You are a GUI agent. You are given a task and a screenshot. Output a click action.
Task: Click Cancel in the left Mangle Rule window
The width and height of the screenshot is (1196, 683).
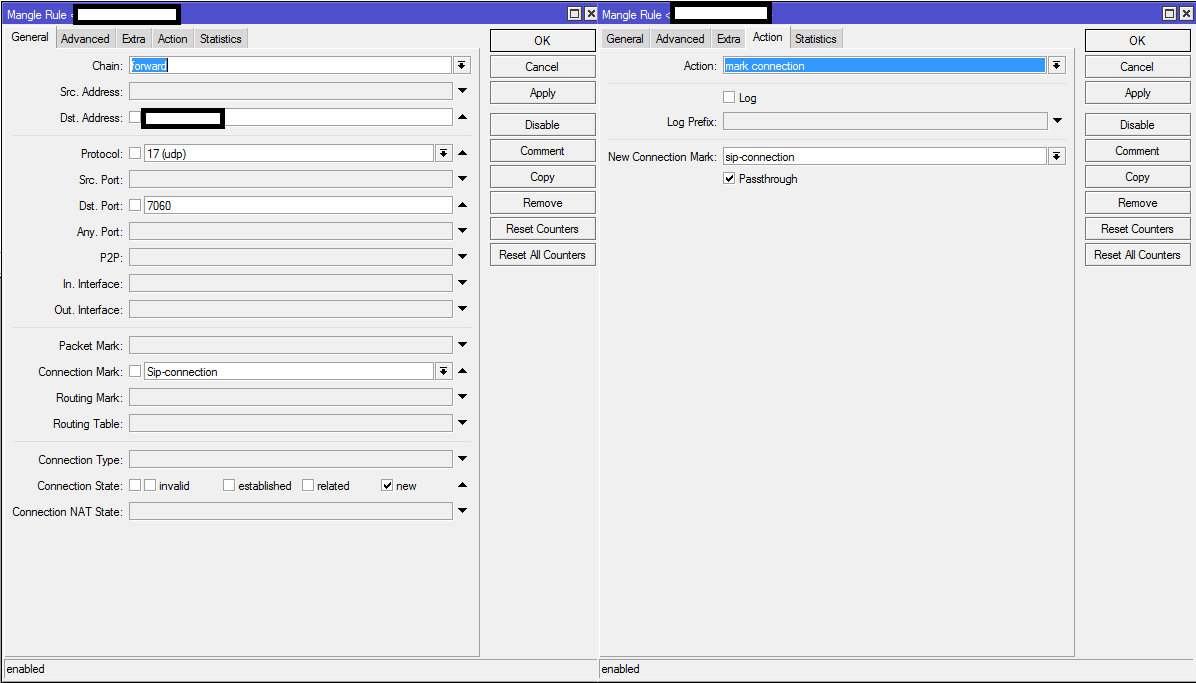(x=542, y=66)
